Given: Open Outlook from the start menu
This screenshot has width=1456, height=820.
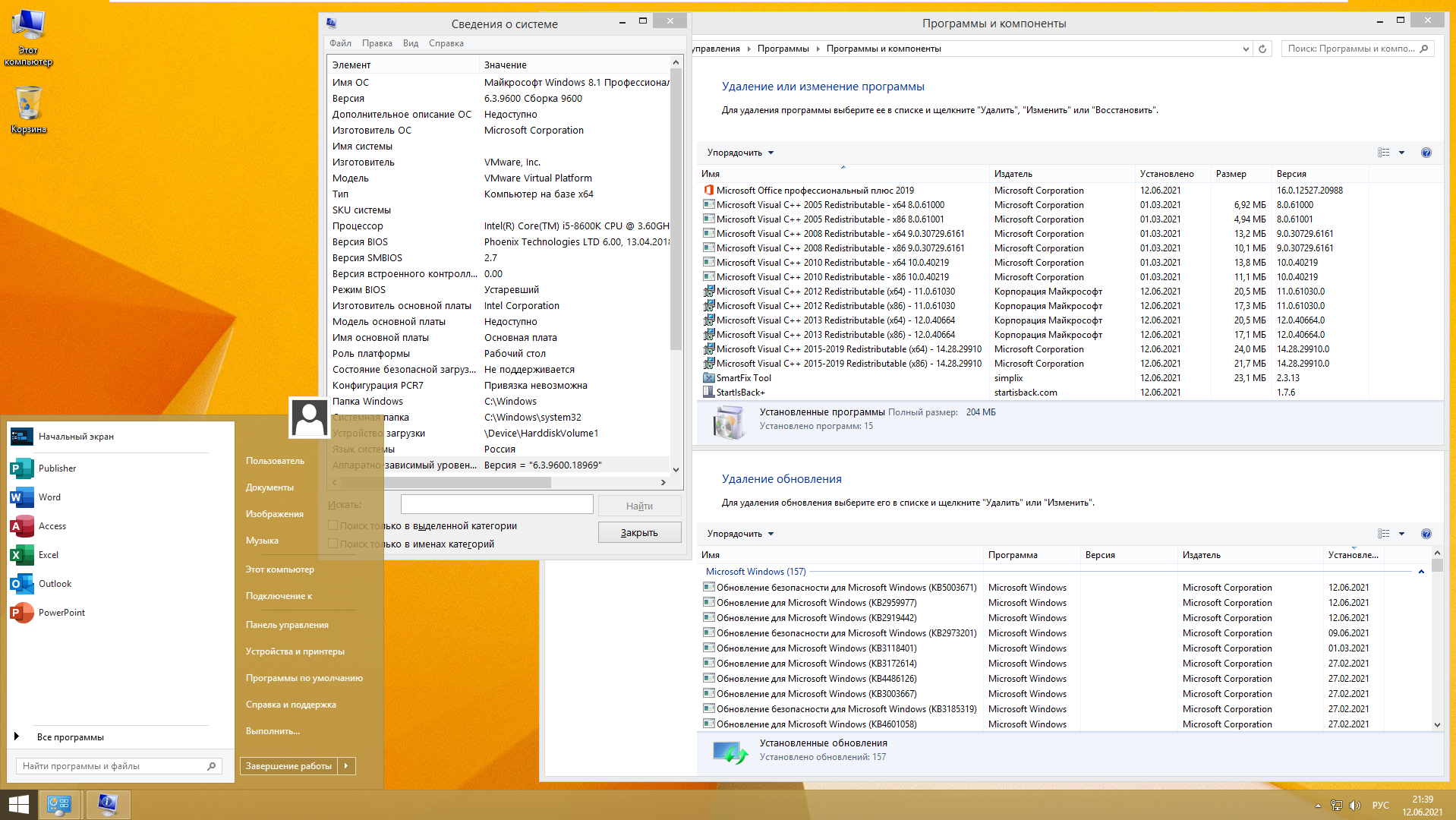Looking at the screenshot, I should [x=55, y=584].
